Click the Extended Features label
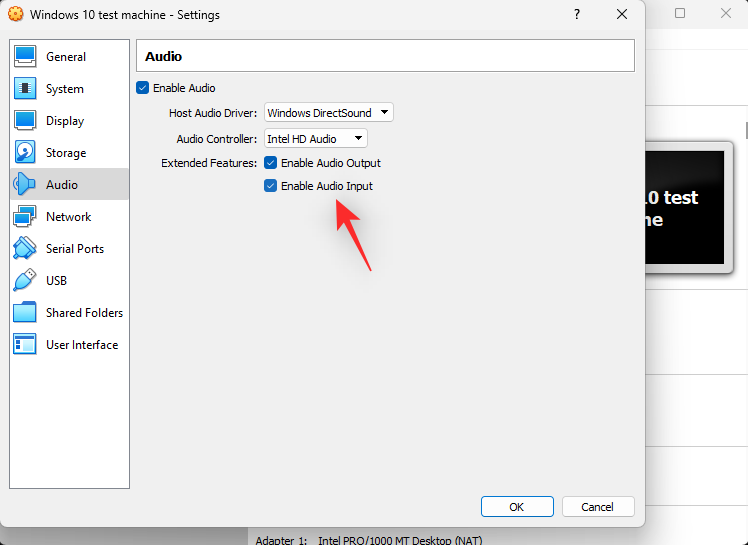Image resolution: width=748 pixels, height=545 pixels. [209, 163]
